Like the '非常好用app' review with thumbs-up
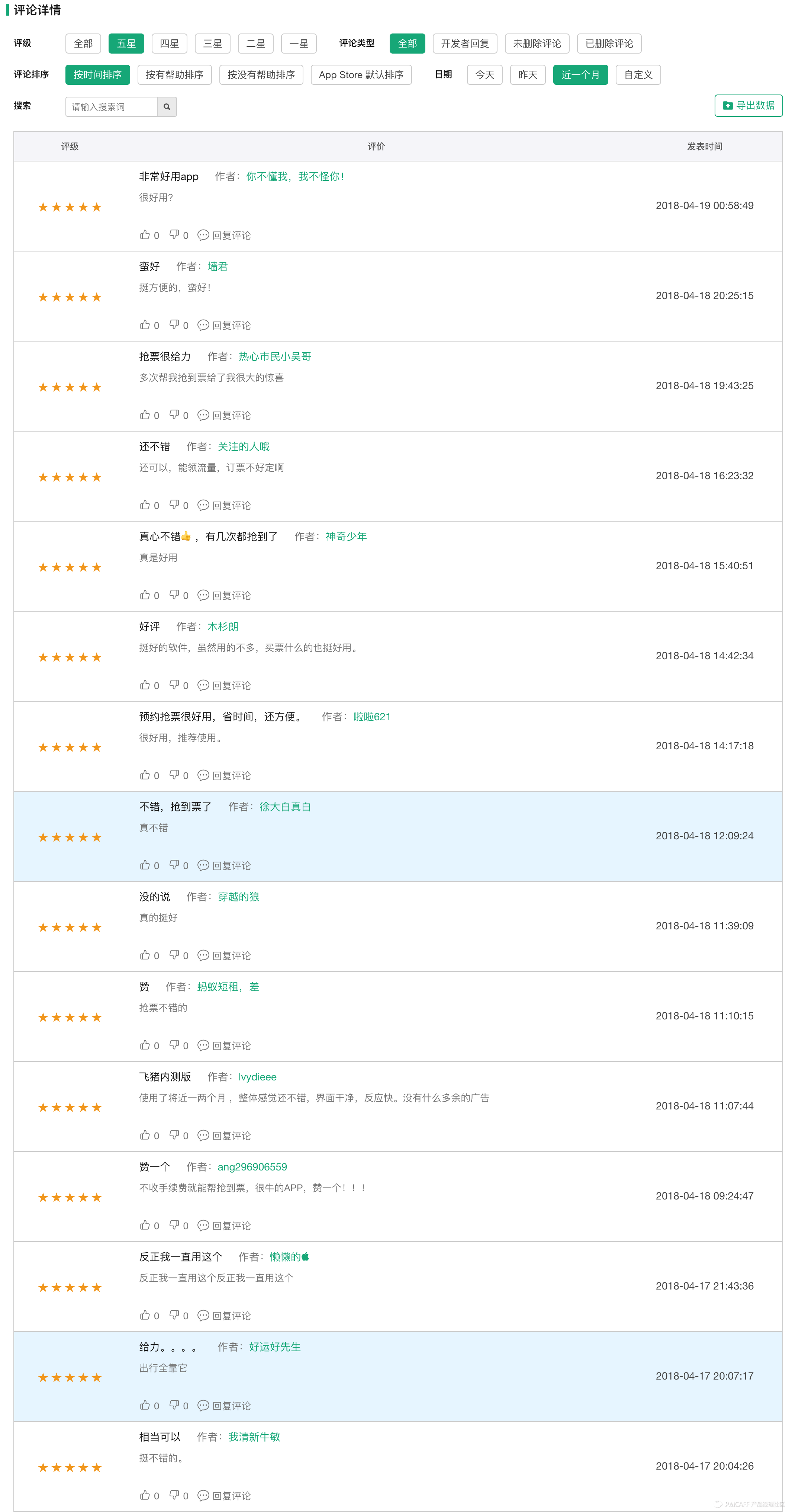This screenshot has height=1512, width=789. coord(145,235)
